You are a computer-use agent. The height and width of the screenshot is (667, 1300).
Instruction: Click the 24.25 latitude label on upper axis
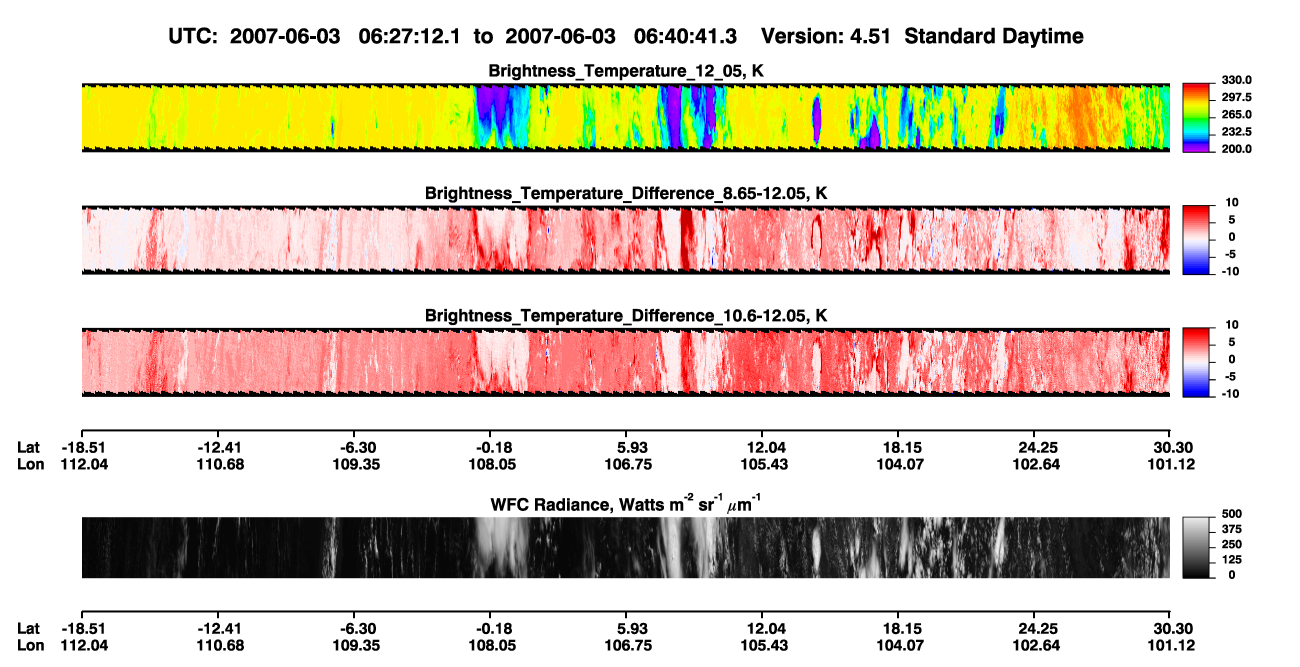pyautogui.click(x=1034, y=446)
